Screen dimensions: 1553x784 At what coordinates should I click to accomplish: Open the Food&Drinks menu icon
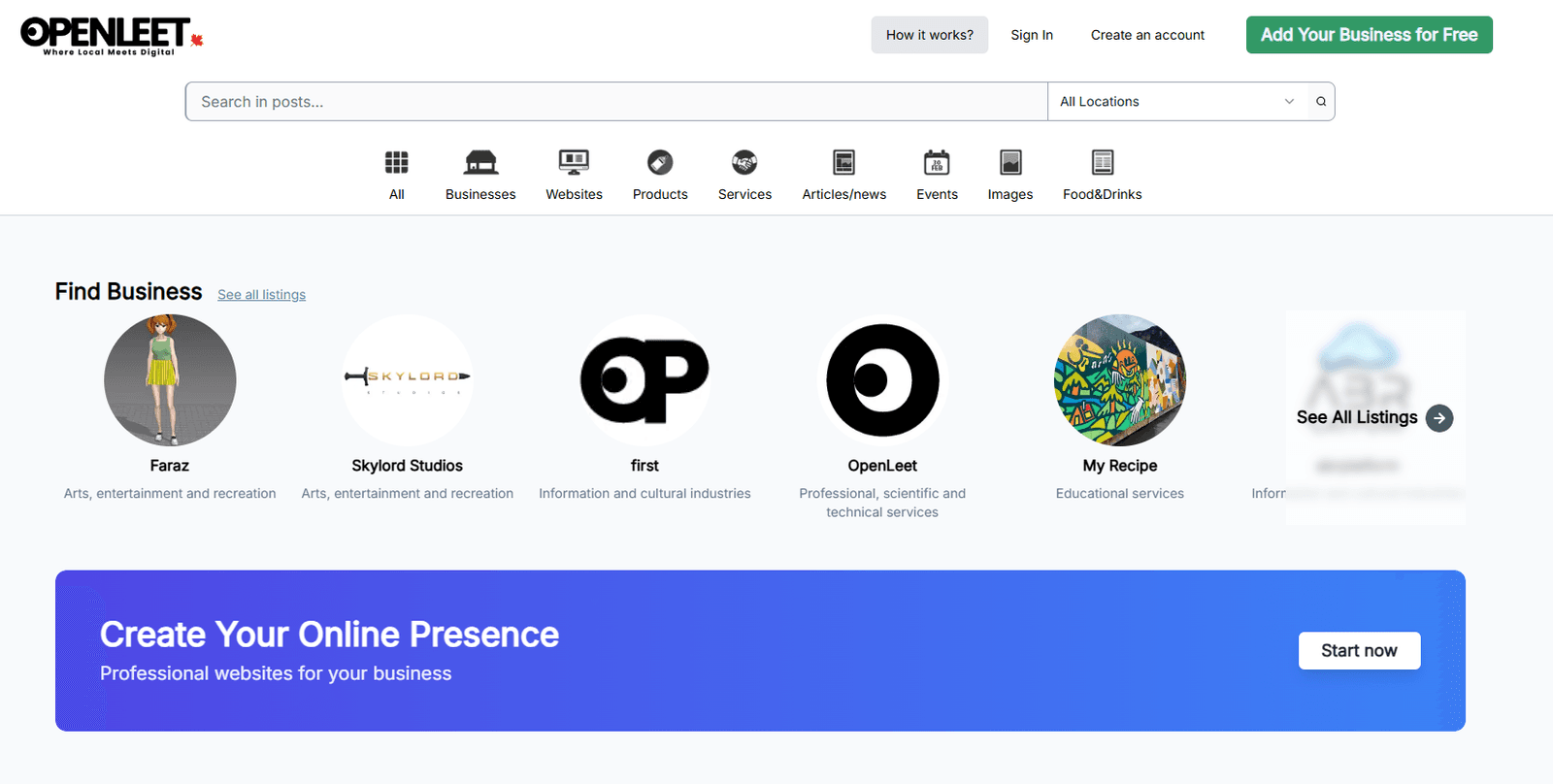(1102, 162)
